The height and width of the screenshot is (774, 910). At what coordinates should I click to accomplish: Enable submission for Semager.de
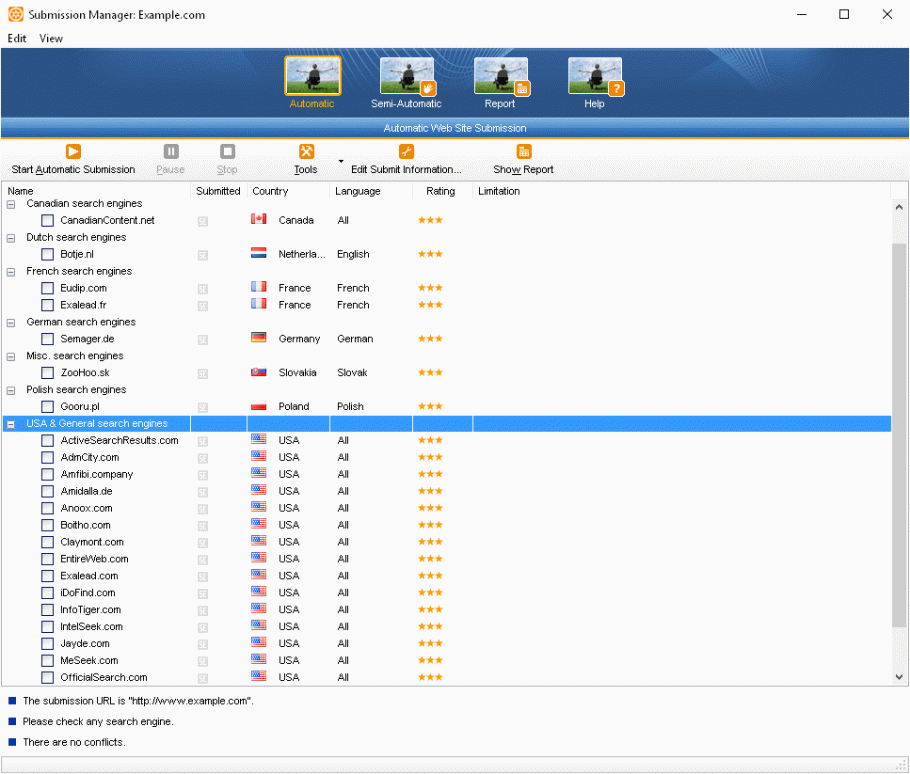[47, 338]
